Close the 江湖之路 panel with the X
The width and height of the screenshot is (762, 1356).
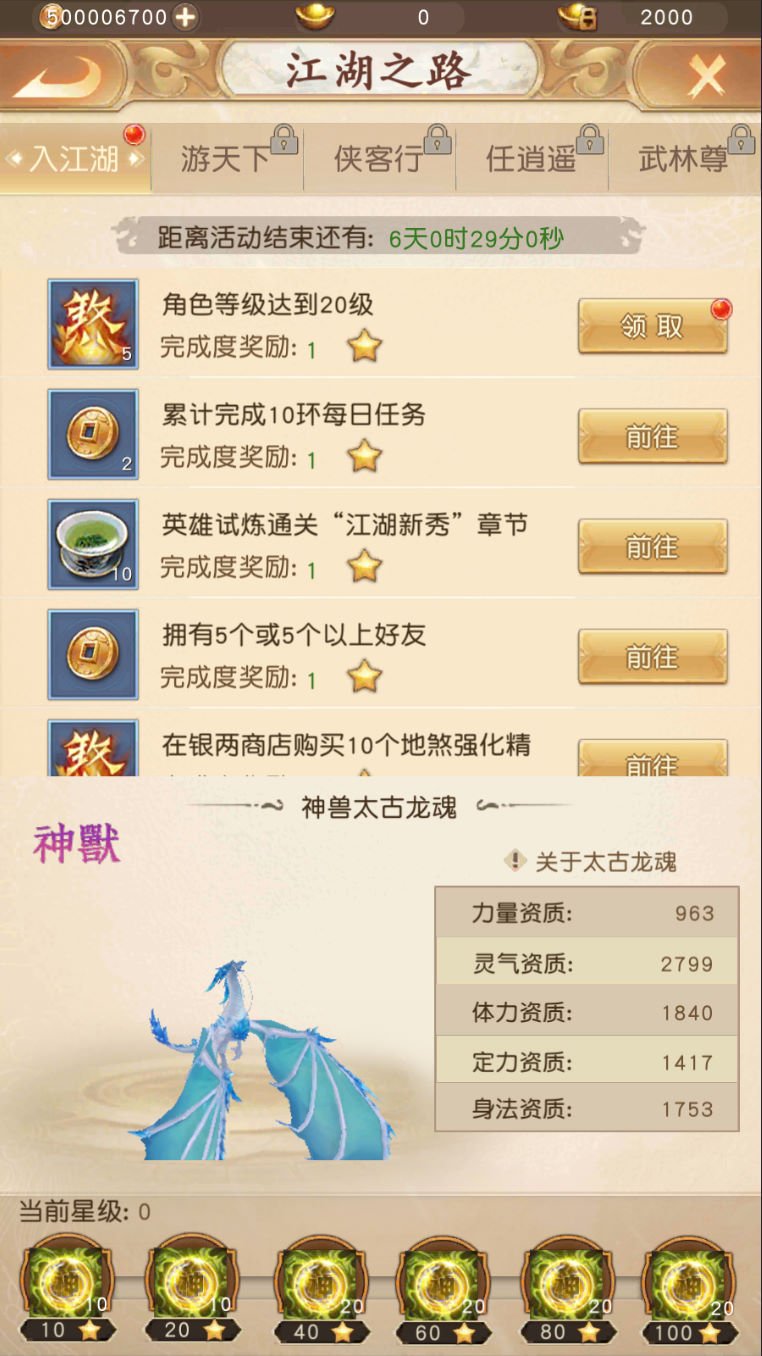coord(707,76)
